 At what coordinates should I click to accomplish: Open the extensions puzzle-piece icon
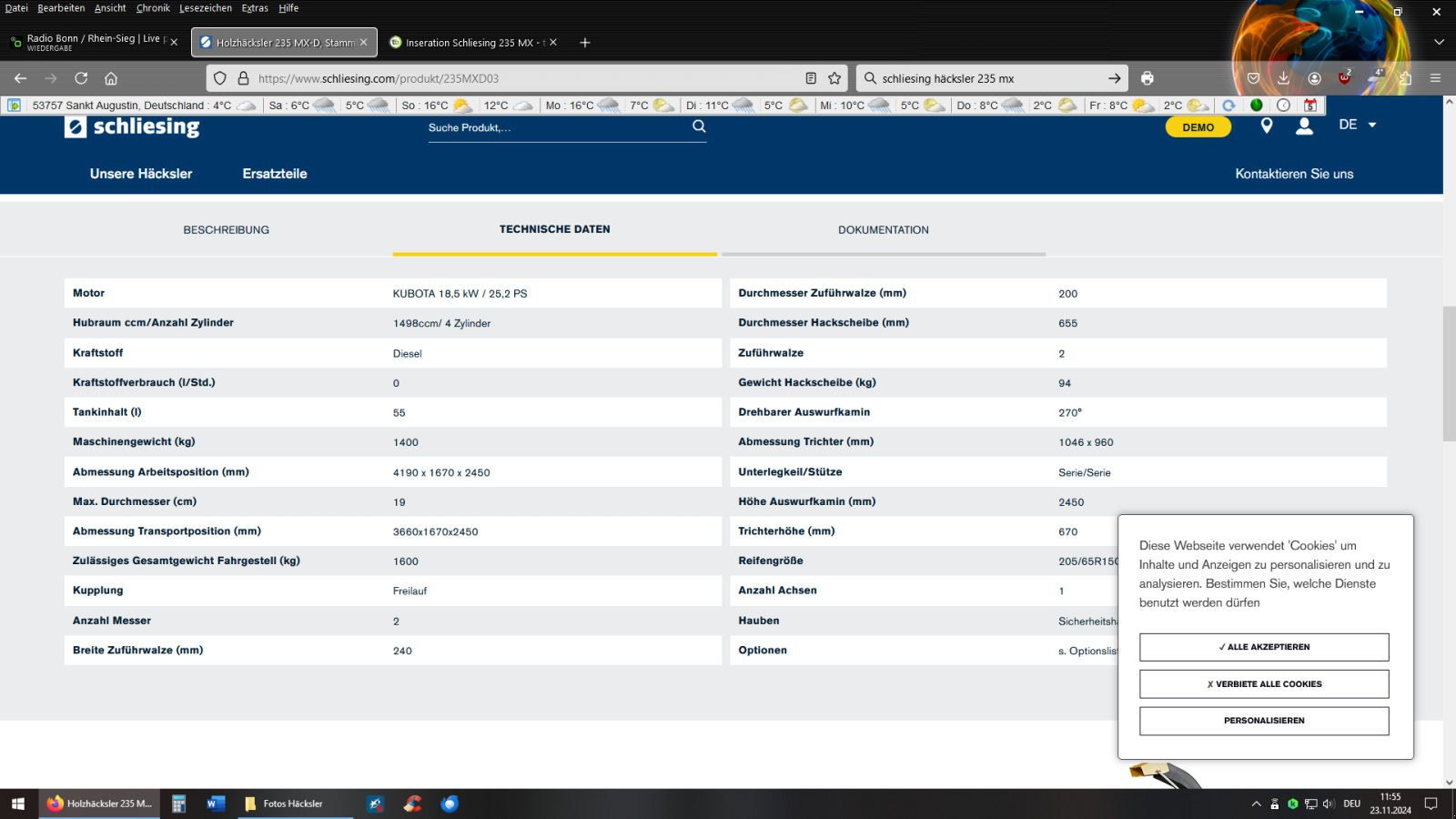1405,78
